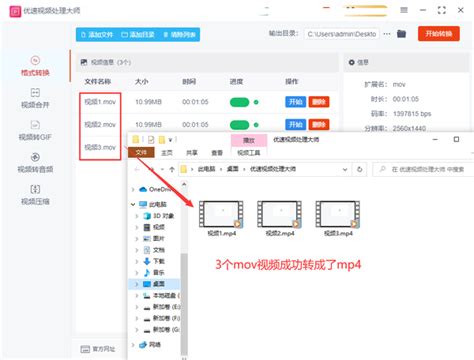
Task: Click the green progress bar of 视频1.mov
Action: tap(239, 102)
